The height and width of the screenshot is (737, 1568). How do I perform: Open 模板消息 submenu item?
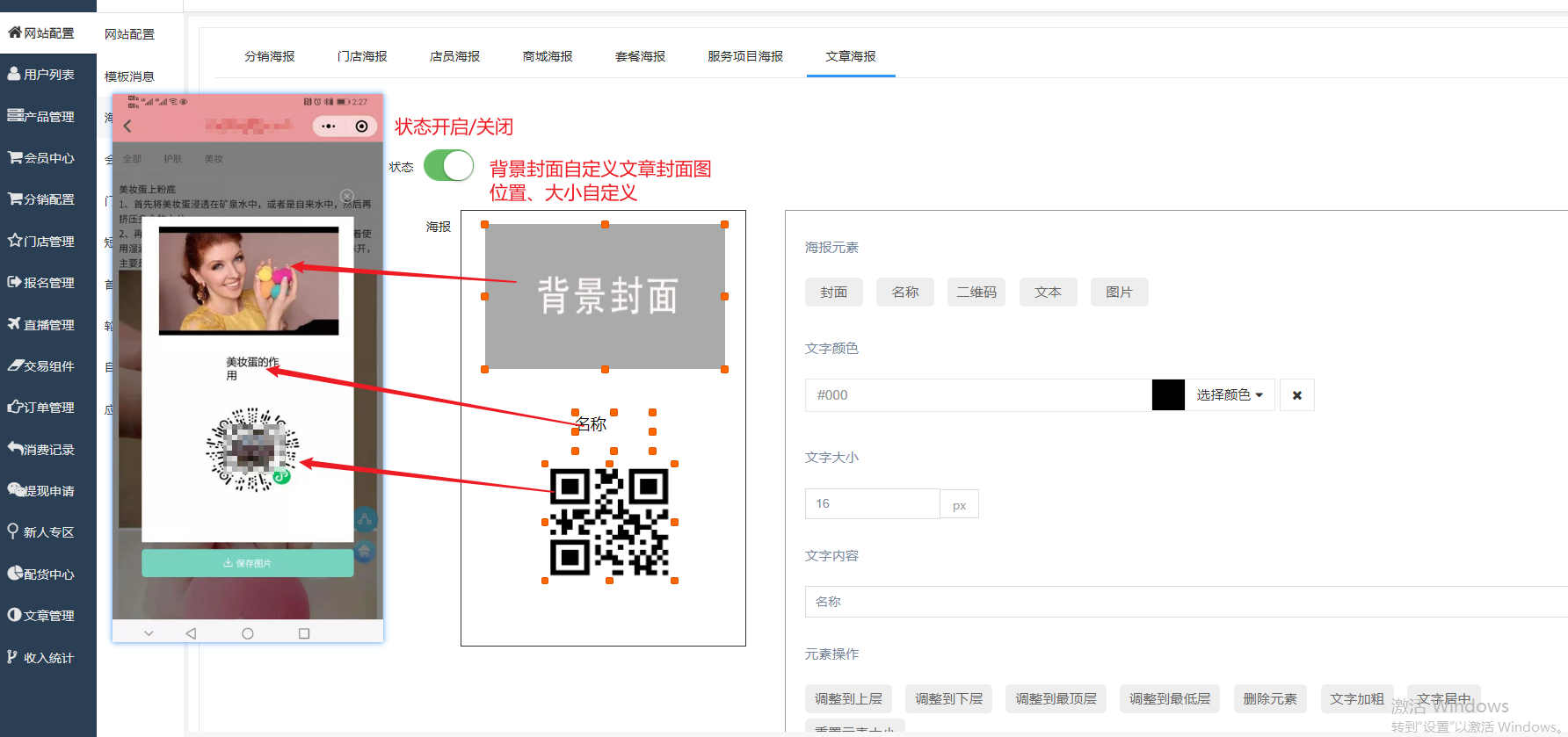coord(129,76)
